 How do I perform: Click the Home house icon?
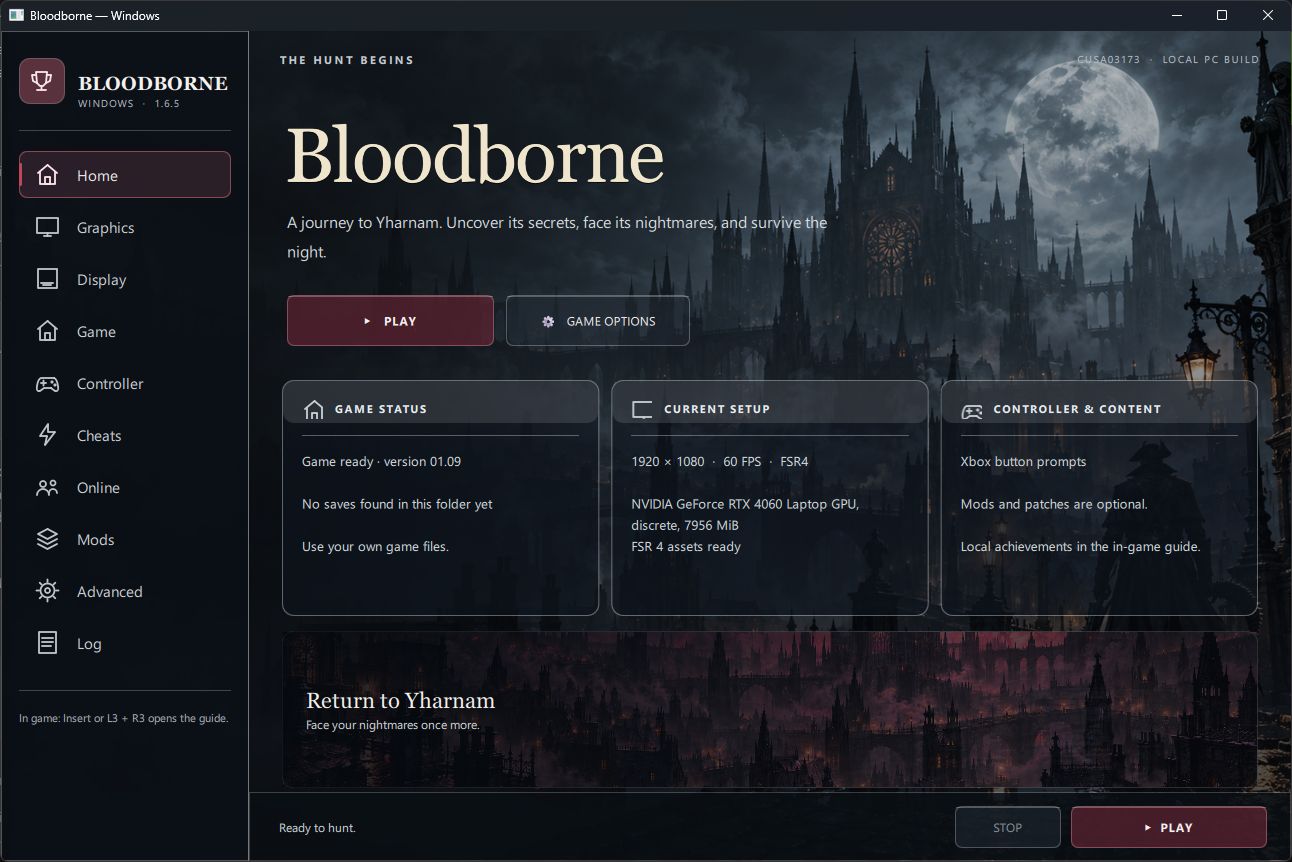[x=47, y=175]
